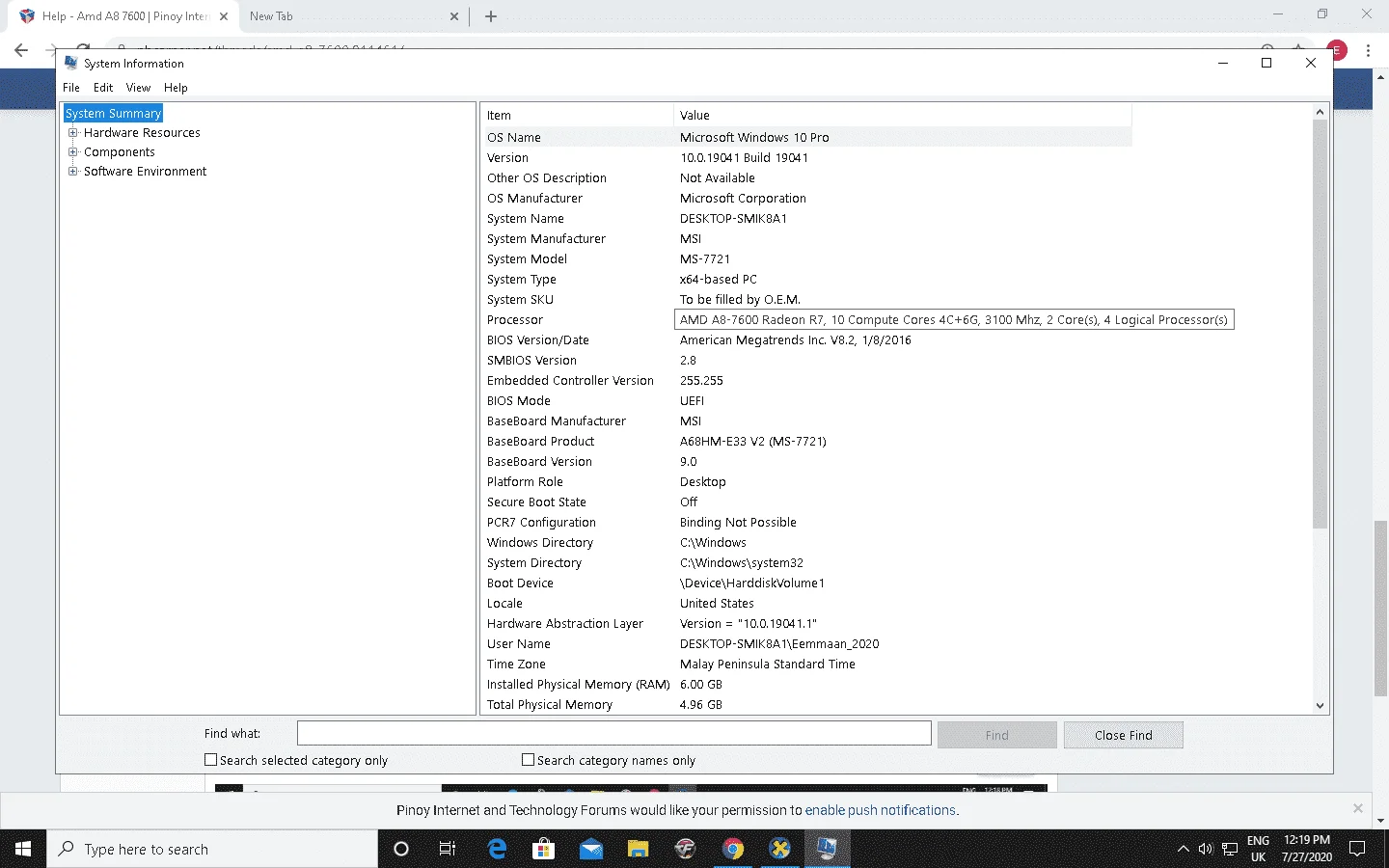The width and height of the screenshot is (1389, 868).
Task: Click the System Information title bar icon
Action: (x=70, y=63)
